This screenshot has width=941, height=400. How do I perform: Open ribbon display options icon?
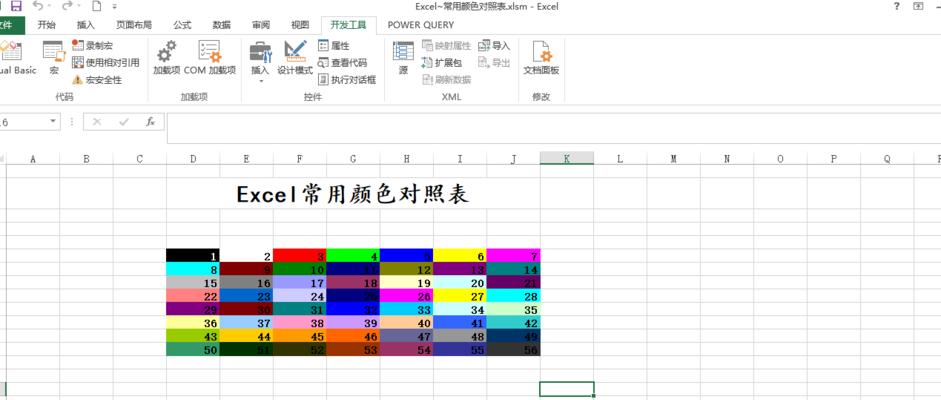[918, 7]
